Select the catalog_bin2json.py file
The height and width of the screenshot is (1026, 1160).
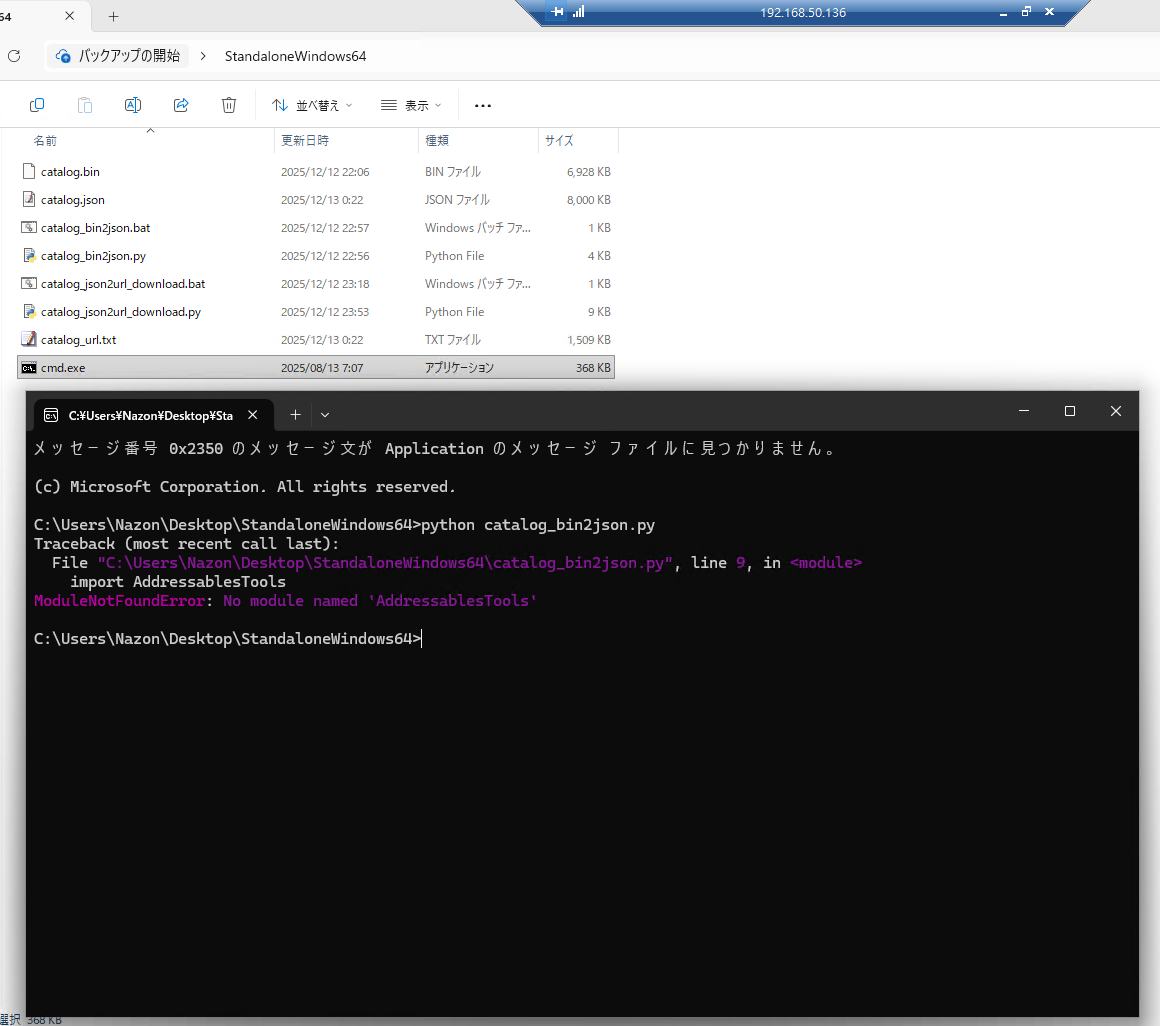(93, 256)
